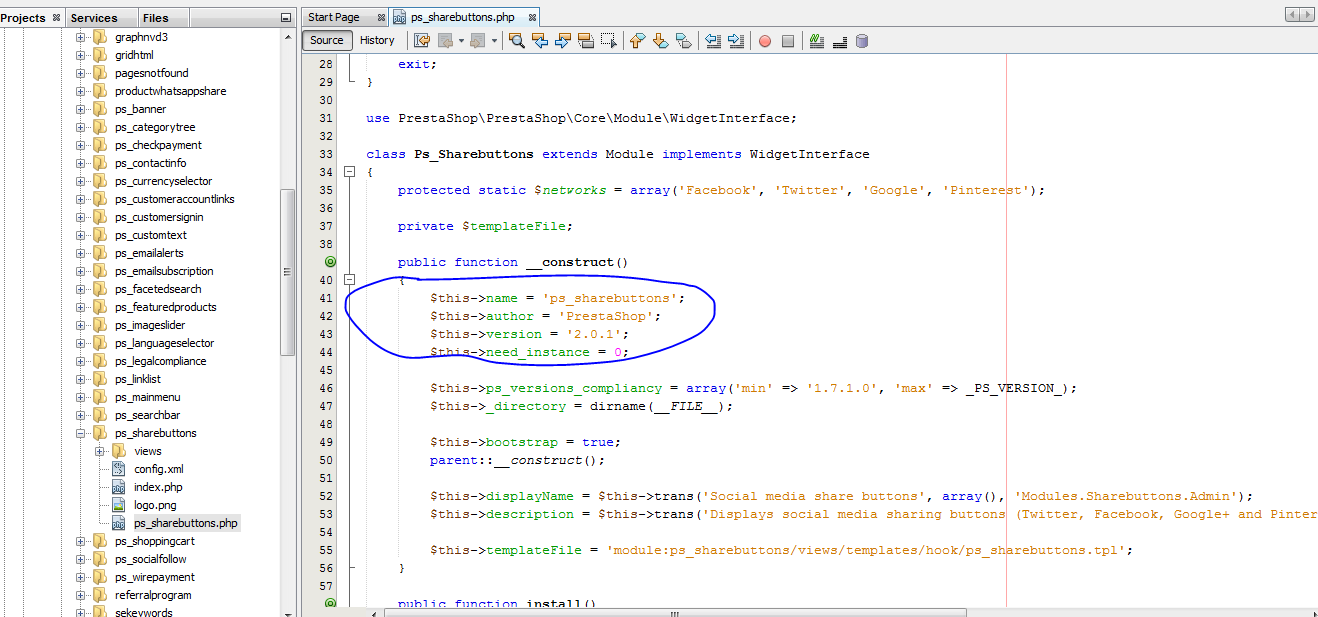Click the config.xml file icon
Viewport: 1318px width, 617px height.
click(119, 469)
